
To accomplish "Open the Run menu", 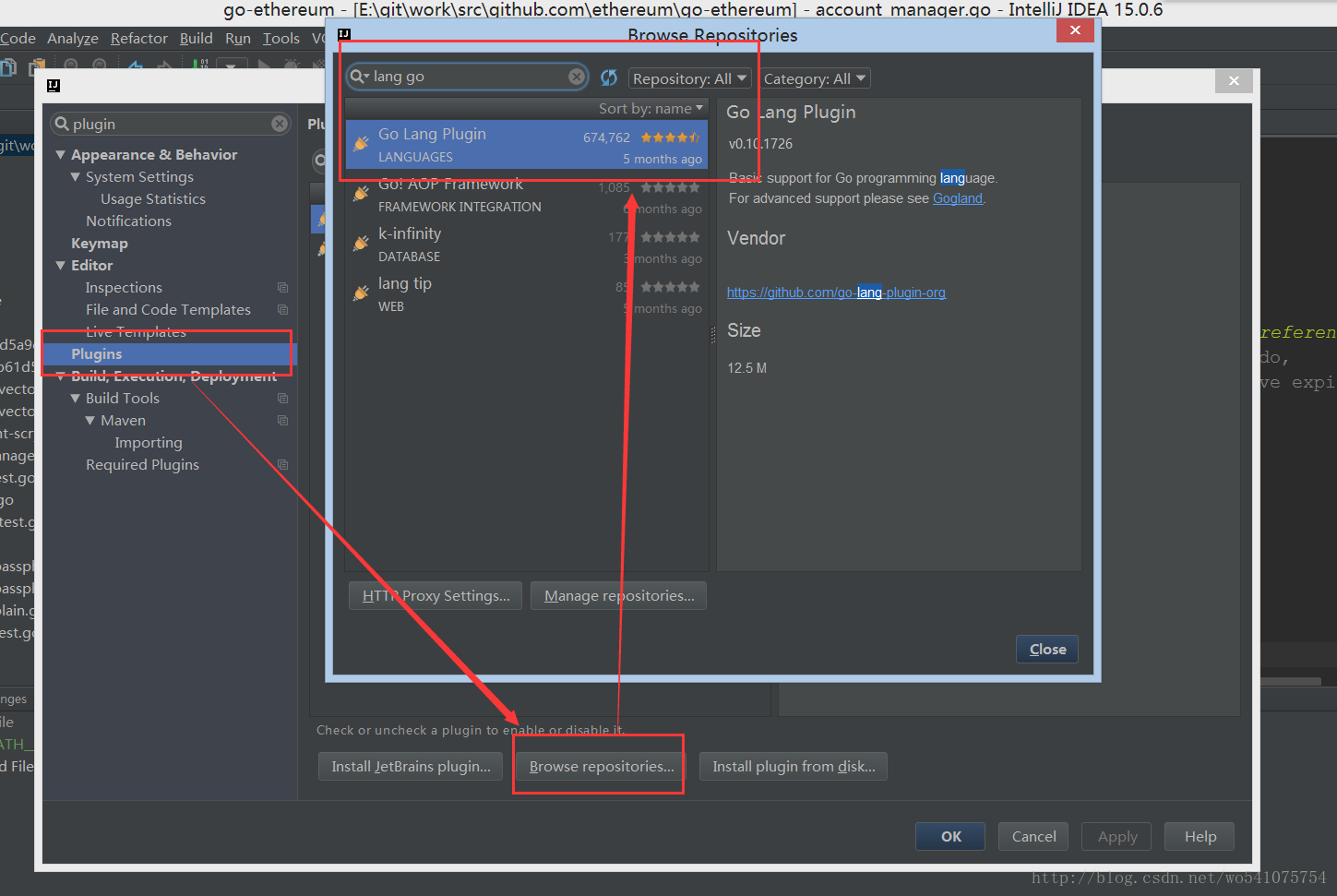I will coord(238,39).
